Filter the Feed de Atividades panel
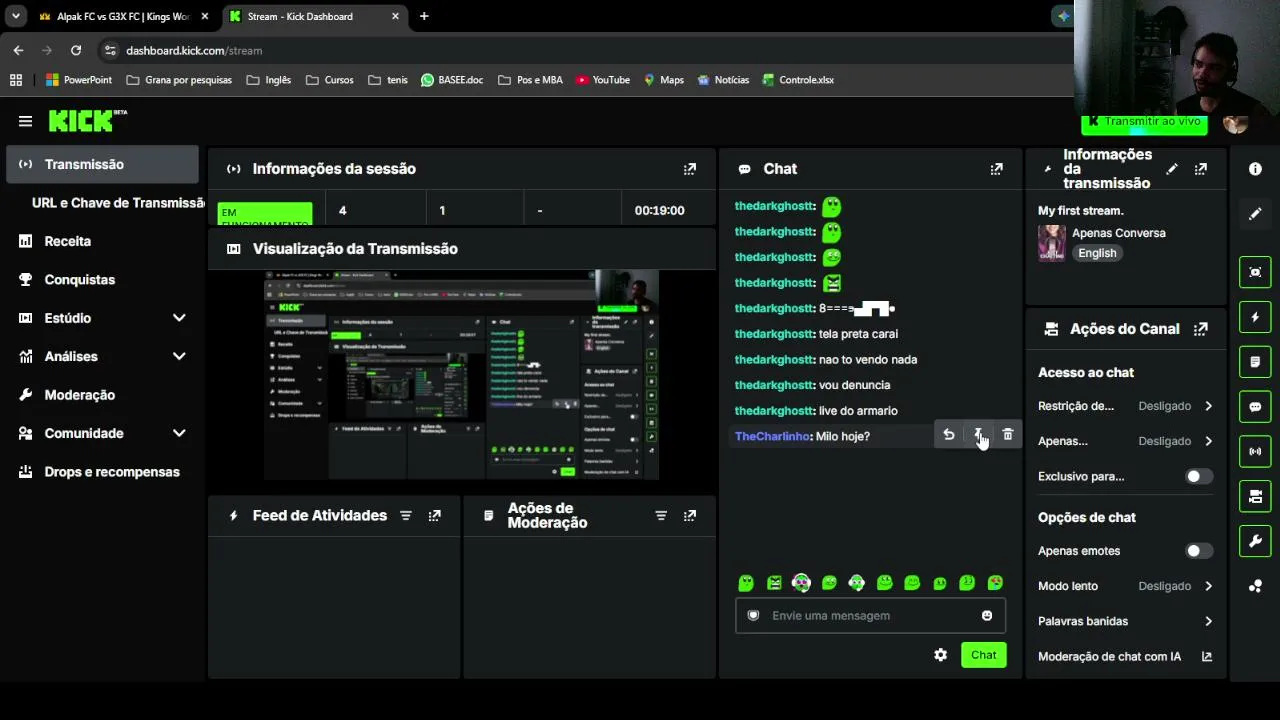 (x=406, y=516)
